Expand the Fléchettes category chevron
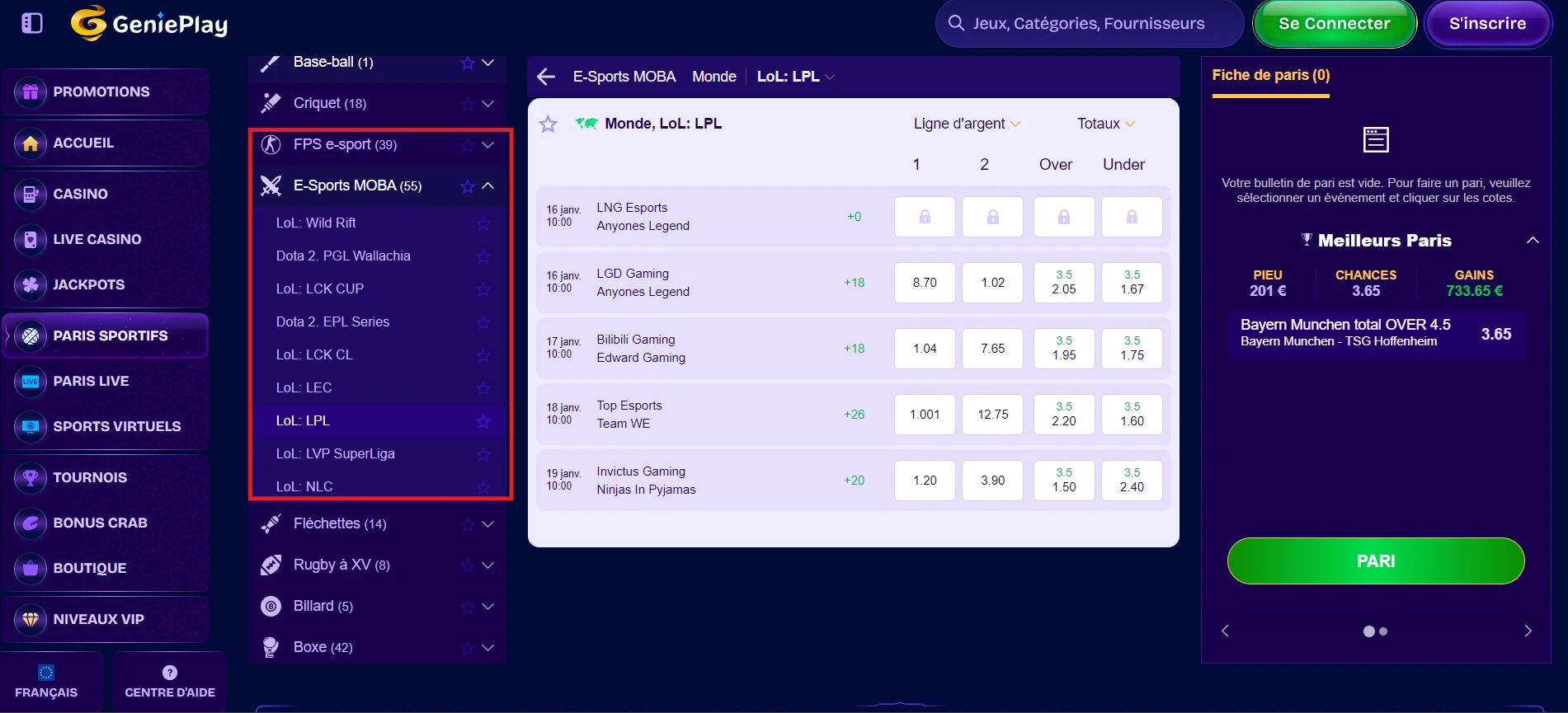 tap(488, 523)
